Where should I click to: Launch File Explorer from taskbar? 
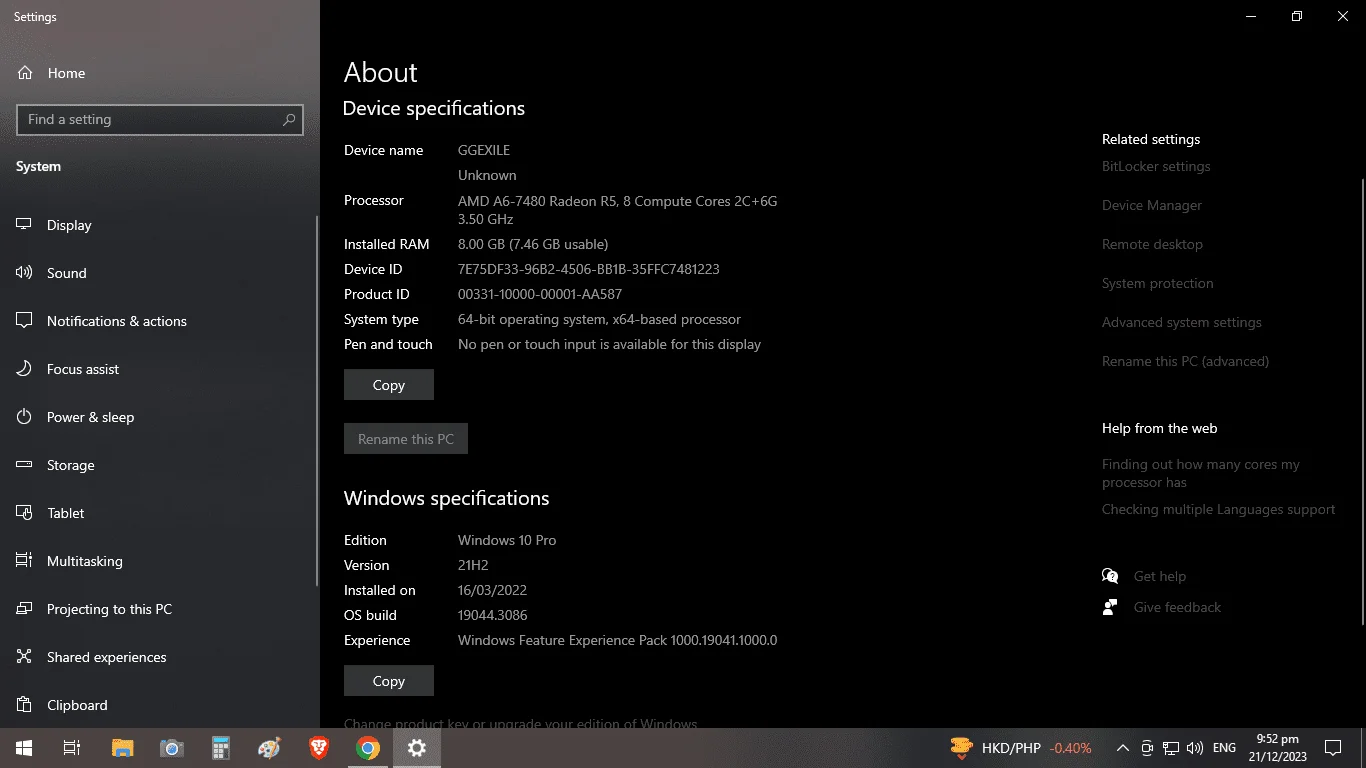[x=122, y=748]
